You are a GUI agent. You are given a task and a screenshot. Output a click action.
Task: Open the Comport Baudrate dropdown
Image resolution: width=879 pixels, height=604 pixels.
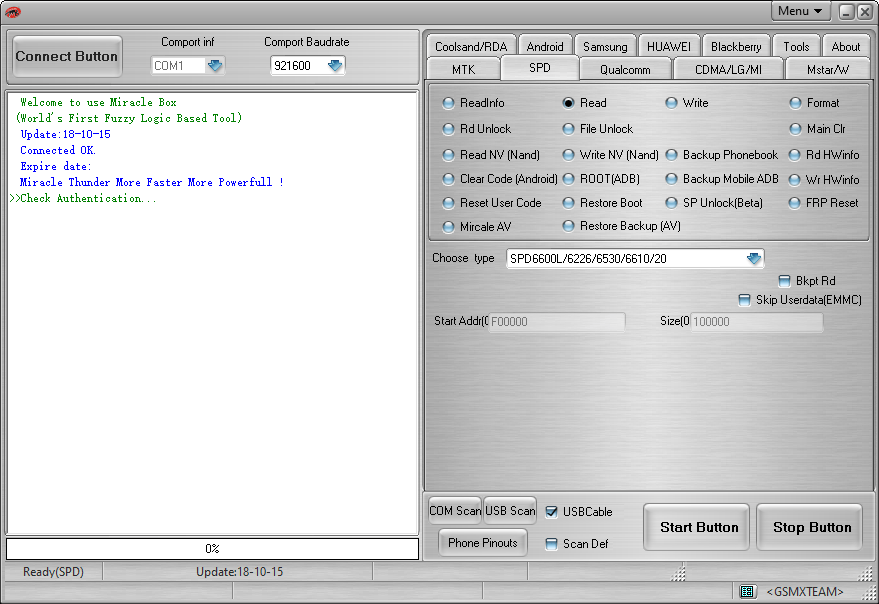(x=335, y=66)
